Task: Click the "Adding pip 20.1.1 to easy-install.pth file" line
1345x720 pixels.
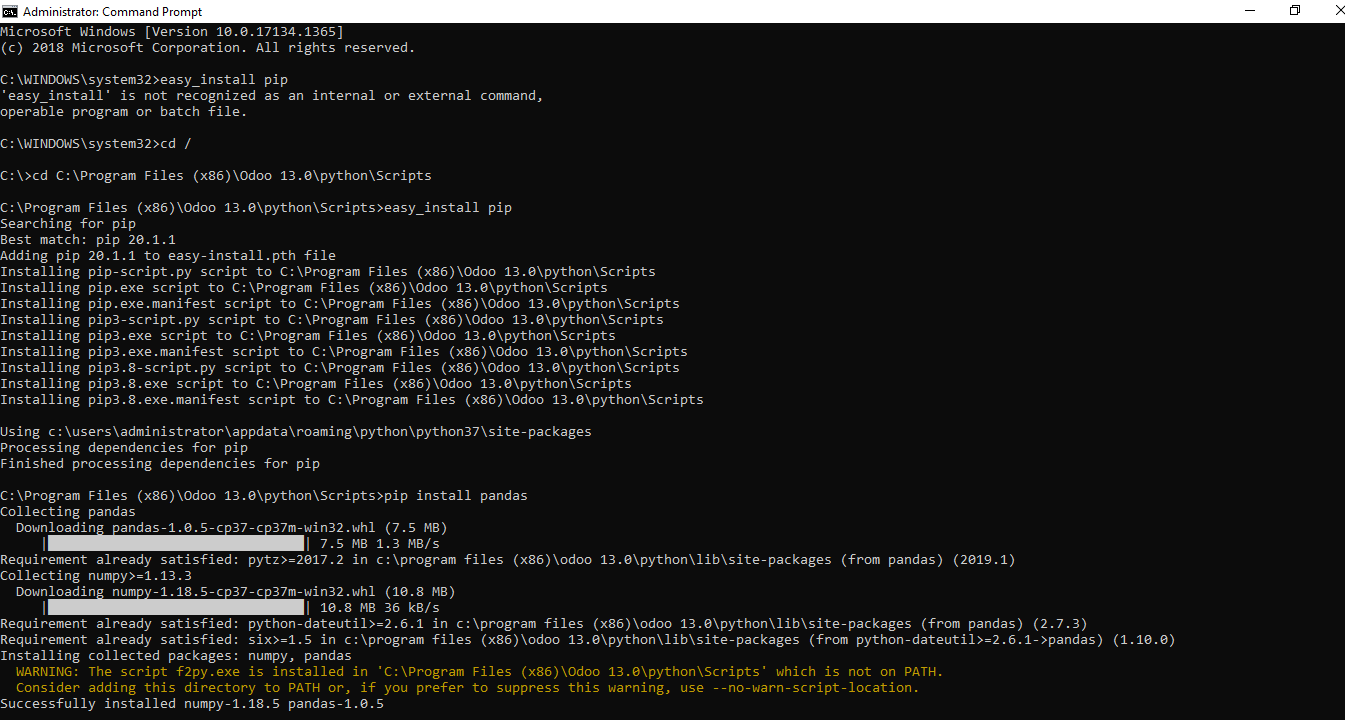Action: point(168,256)
